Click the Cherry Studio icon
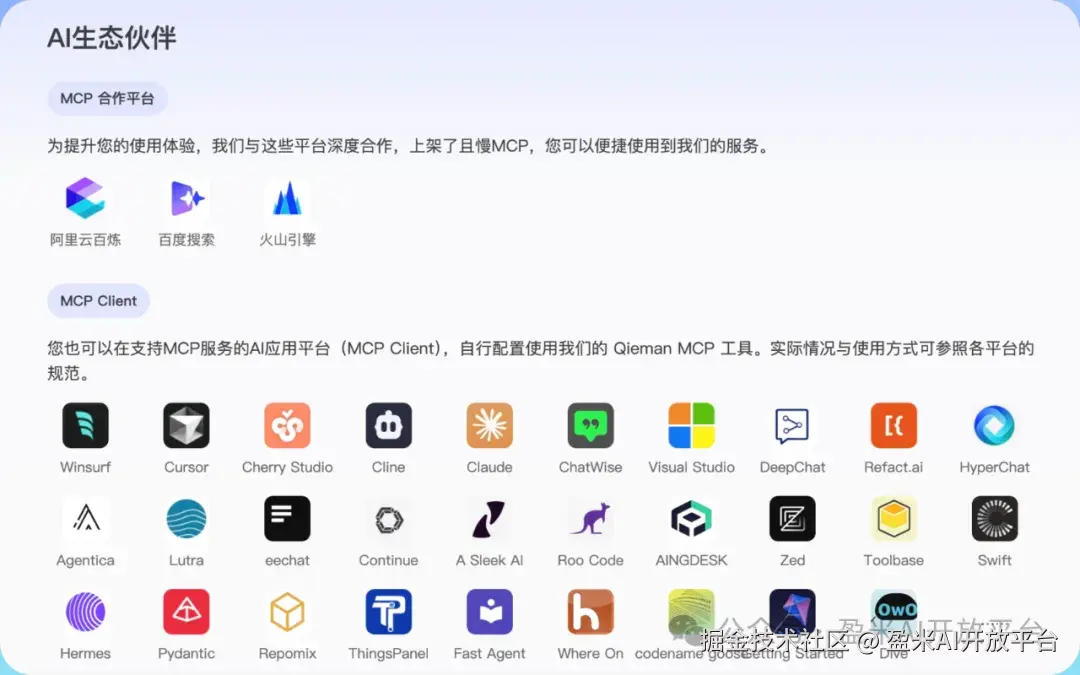The height and width of the screenshot is (675, 1080). point(287,425)
